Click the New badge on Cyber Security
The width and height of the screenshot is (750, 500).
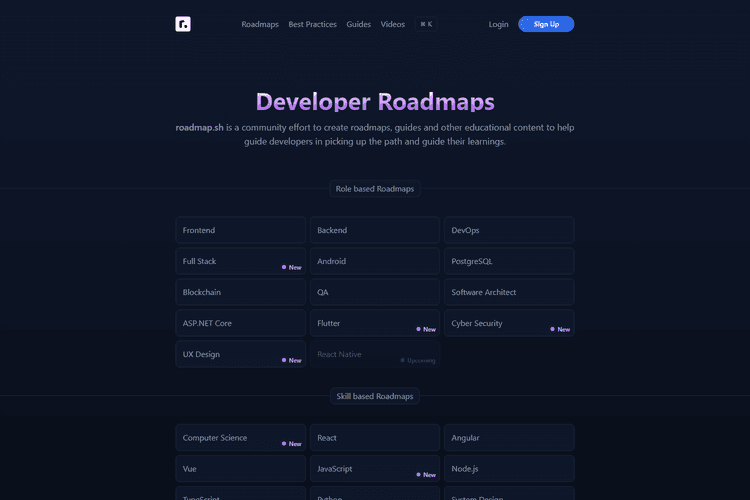560,330
